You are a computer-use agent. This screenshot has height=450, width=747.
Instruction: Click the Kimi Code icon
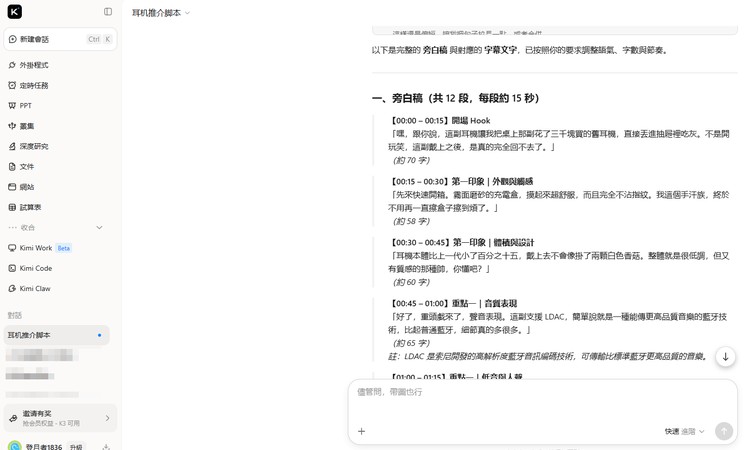[12, 268]
